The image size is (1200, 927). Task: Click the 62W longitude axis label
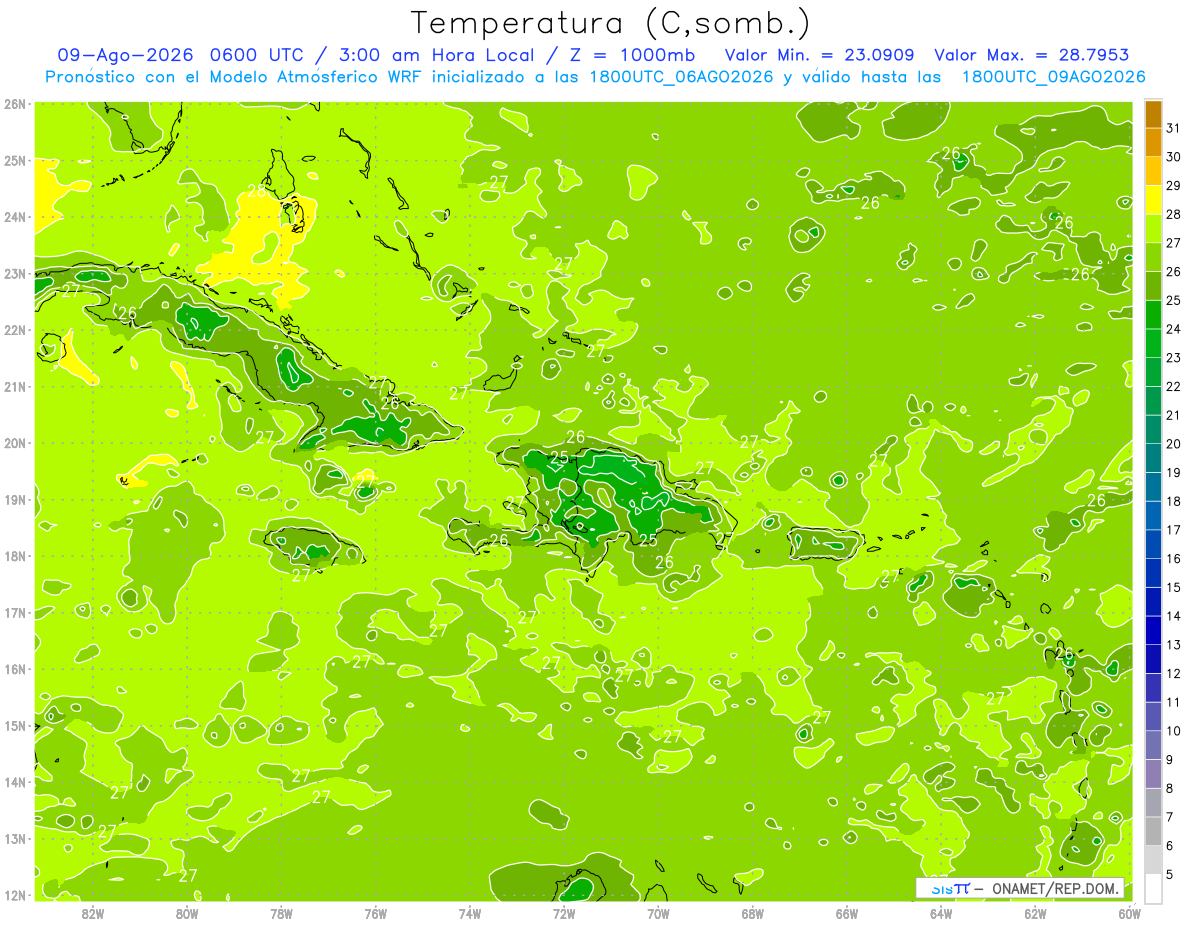click(1035, 913)
